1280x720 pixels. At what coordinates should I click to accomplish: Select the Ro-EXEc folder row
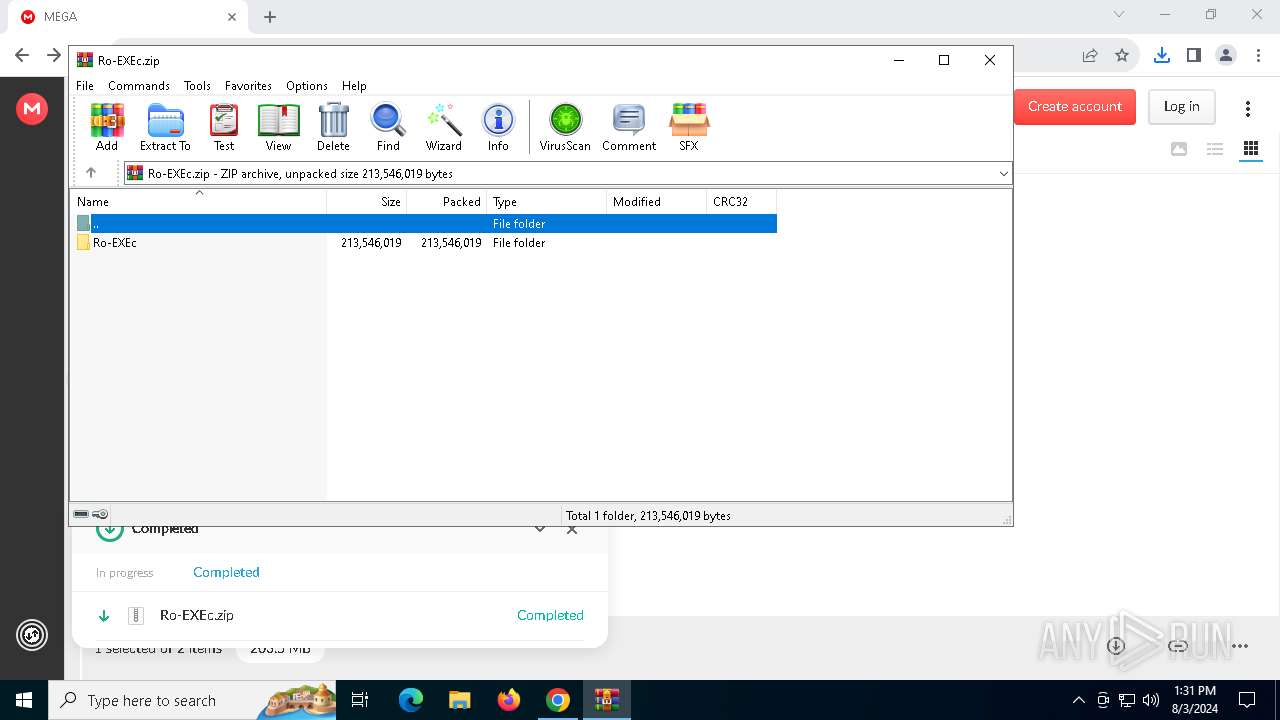pos(423,243)
